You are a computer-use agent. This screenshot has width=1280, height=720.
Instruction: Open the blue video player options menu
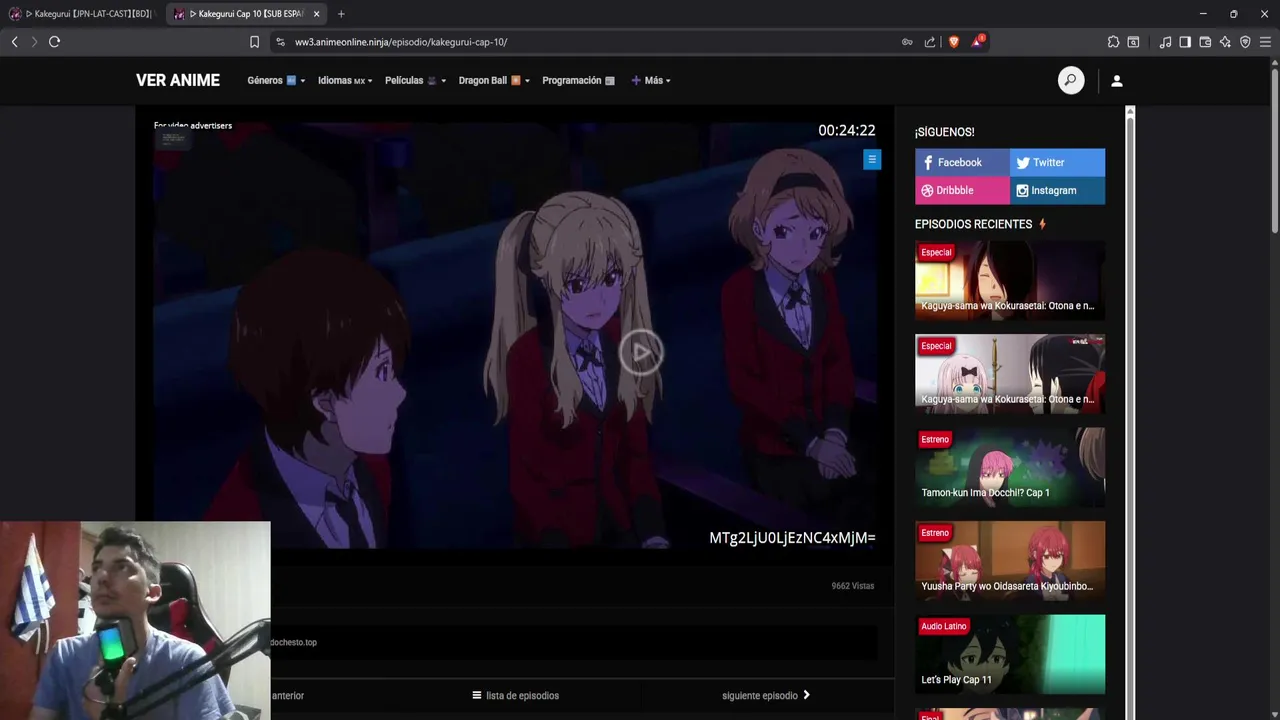(872, 160)
